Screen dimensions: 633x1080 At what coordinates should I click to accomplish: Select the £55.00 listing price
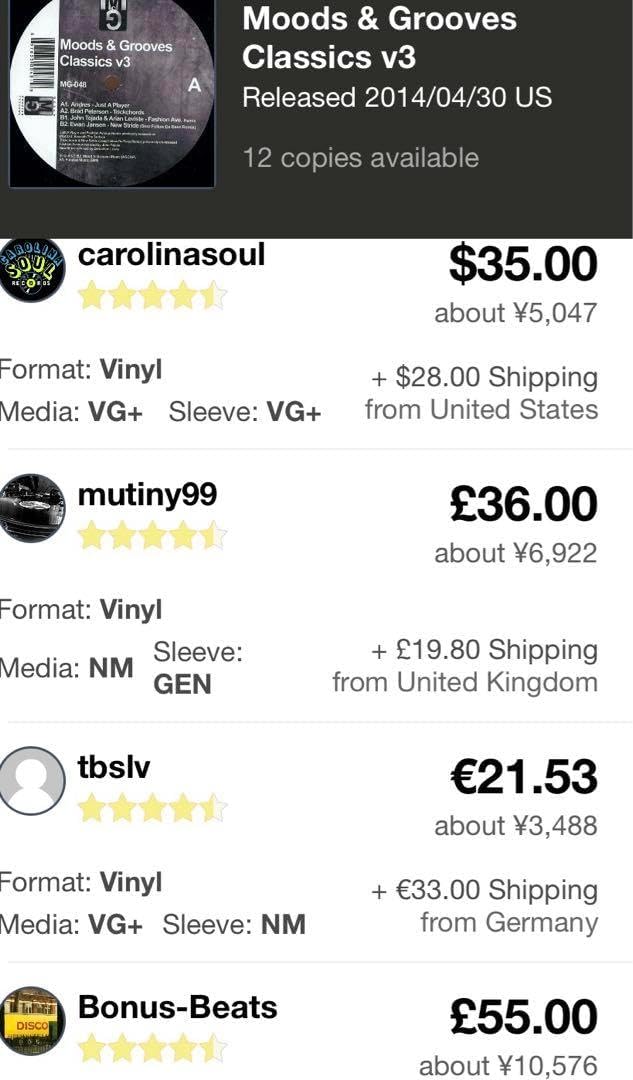point(522,1017)
